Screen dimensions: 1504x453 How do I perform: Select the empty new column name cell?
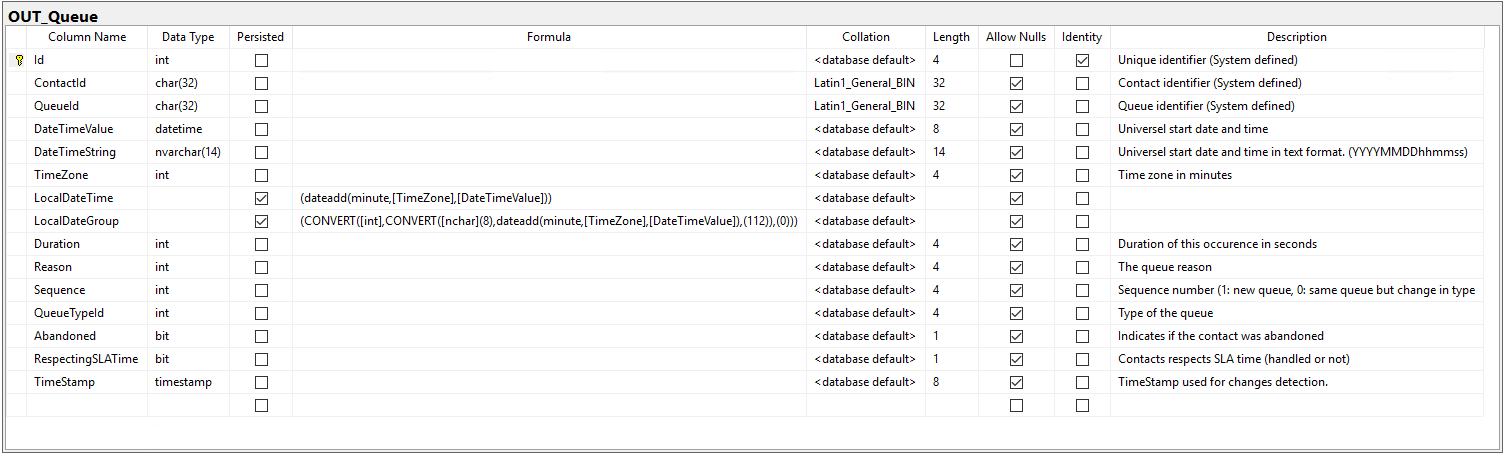click(x=87, y=405)
